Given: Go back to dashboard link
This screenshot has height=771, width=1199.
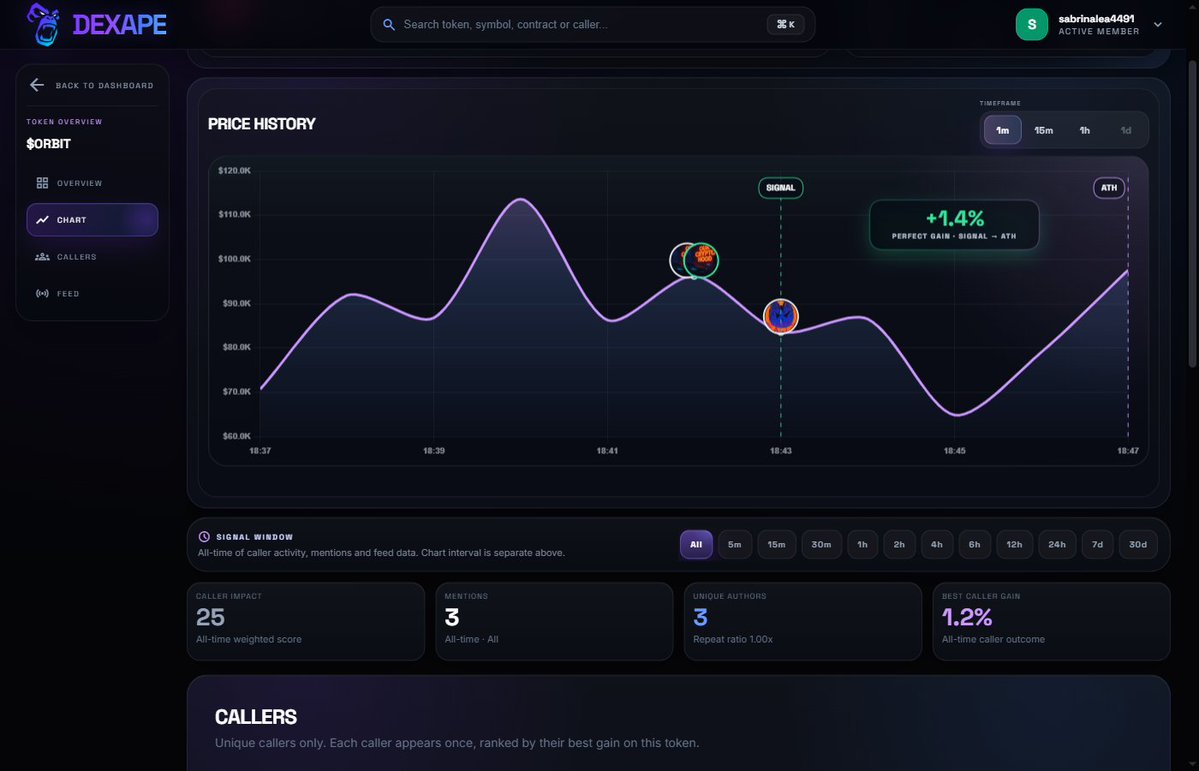Looking at the screenshot, I should click(92, 85).
